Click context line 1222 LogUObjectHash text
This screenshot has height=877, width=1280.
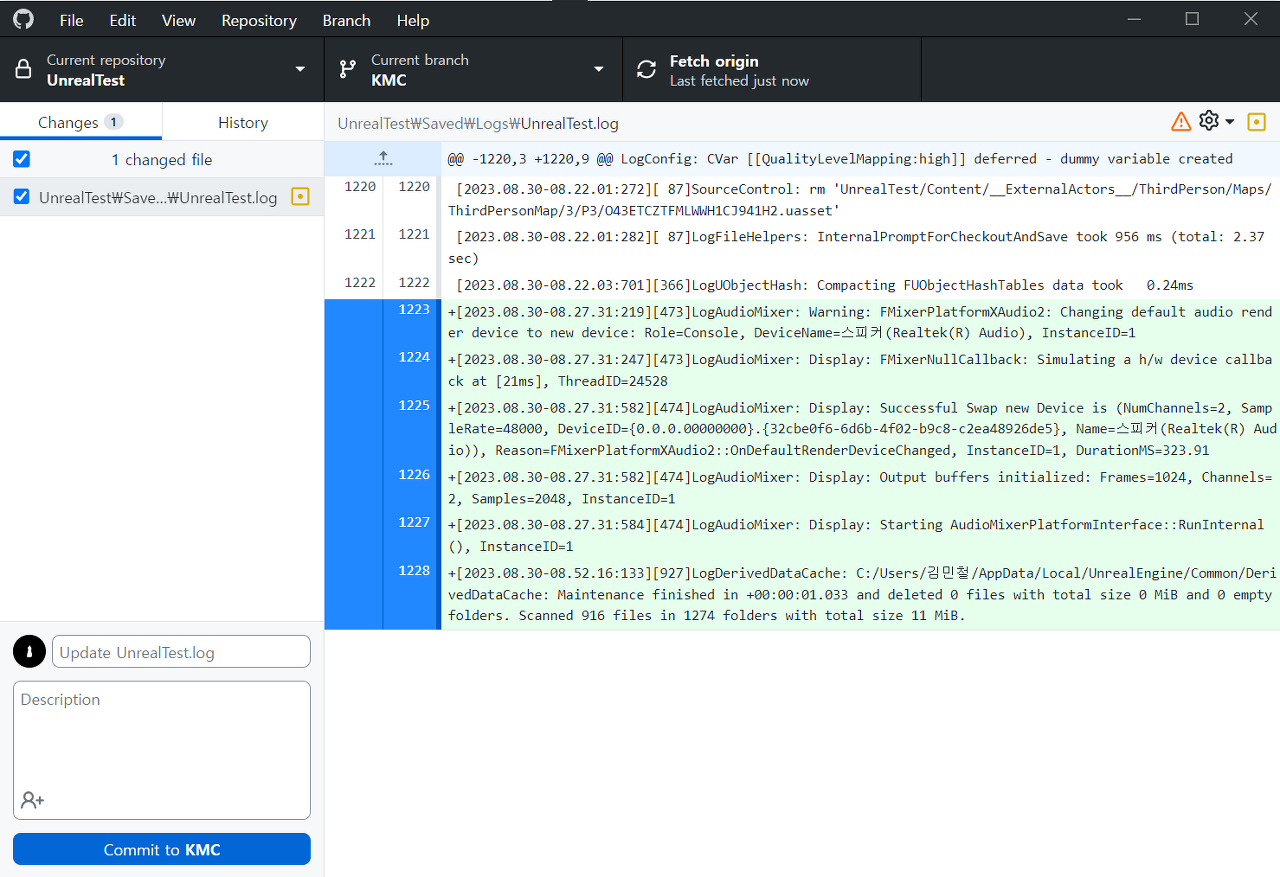(824, 285)
